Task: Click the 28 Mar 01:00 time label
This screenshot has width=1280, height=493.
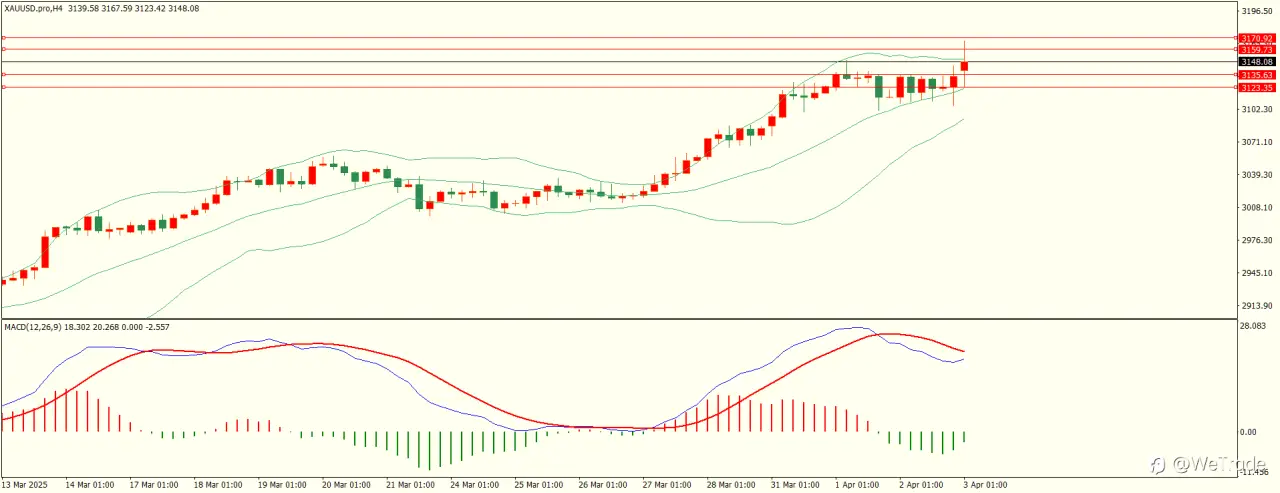Action: (731, 485)
